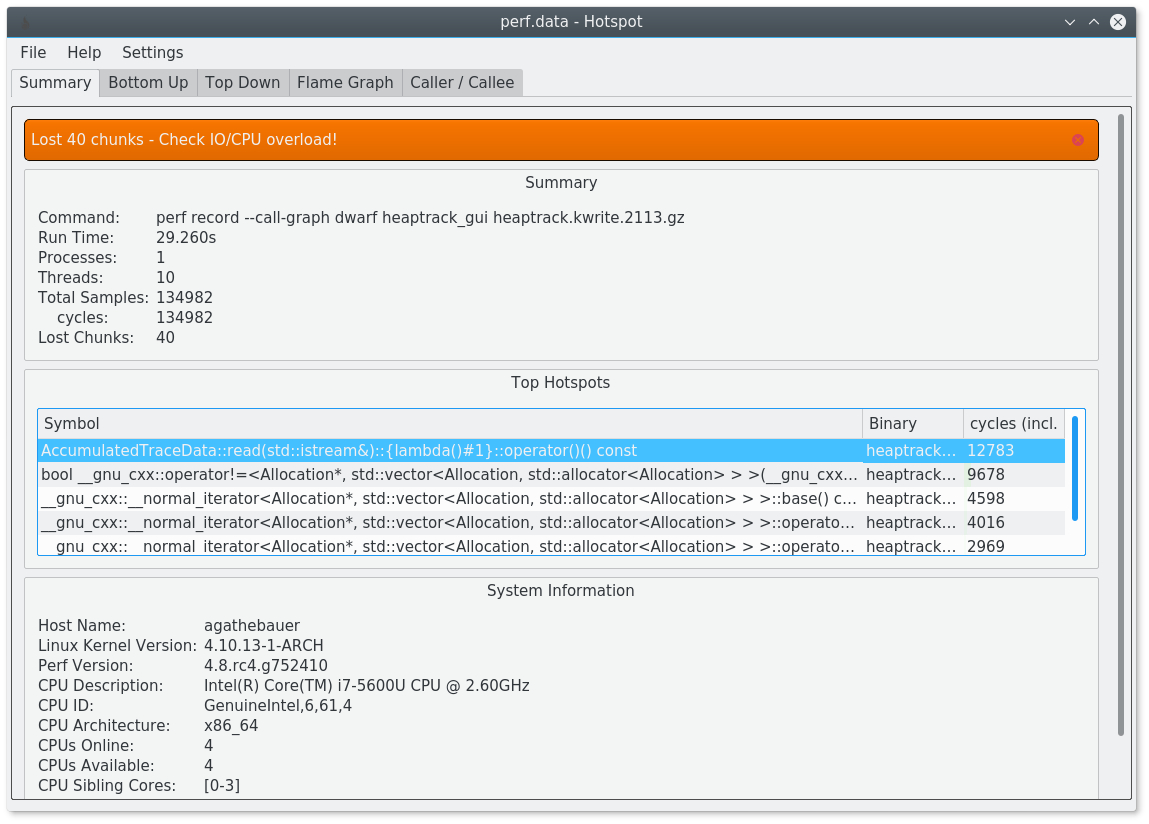The width and height of the screenshot is (1149, 824).
Task: Sort hotspots by cycles (incl.) column header
Action: point(1014,424)
